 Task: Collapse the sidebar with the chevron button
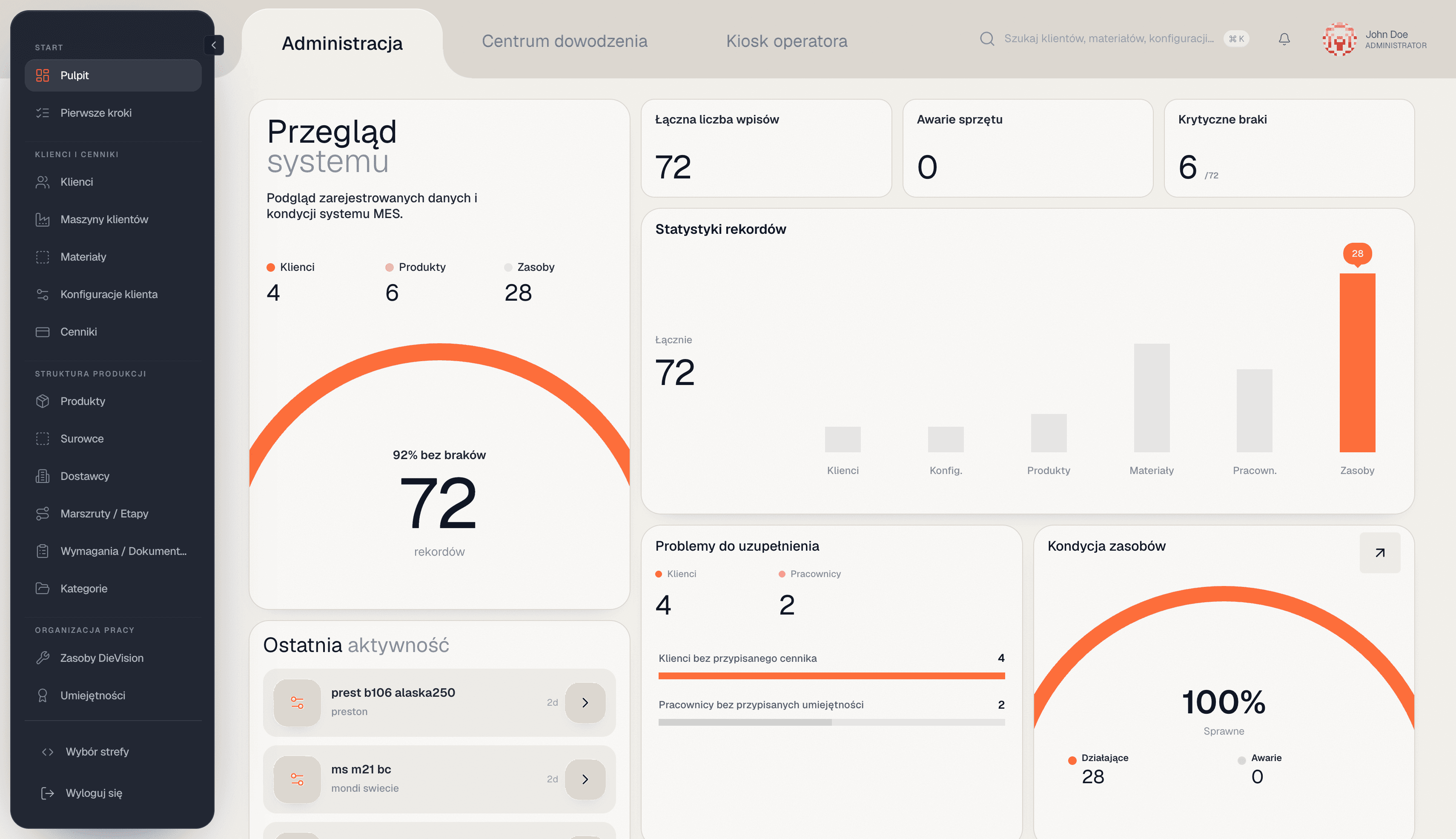click(214, 45)
